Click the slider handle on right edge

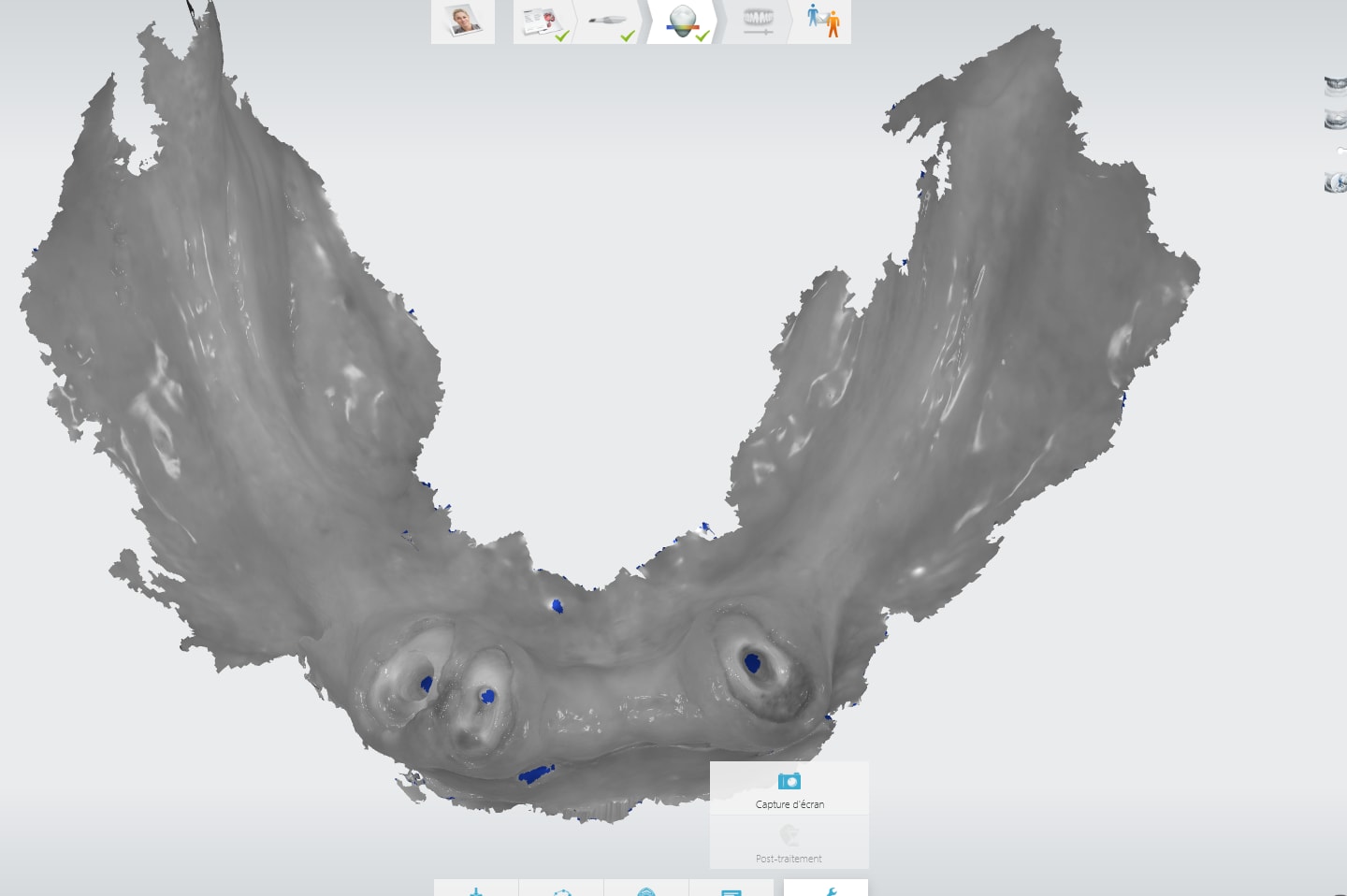tap(1341, 151)
